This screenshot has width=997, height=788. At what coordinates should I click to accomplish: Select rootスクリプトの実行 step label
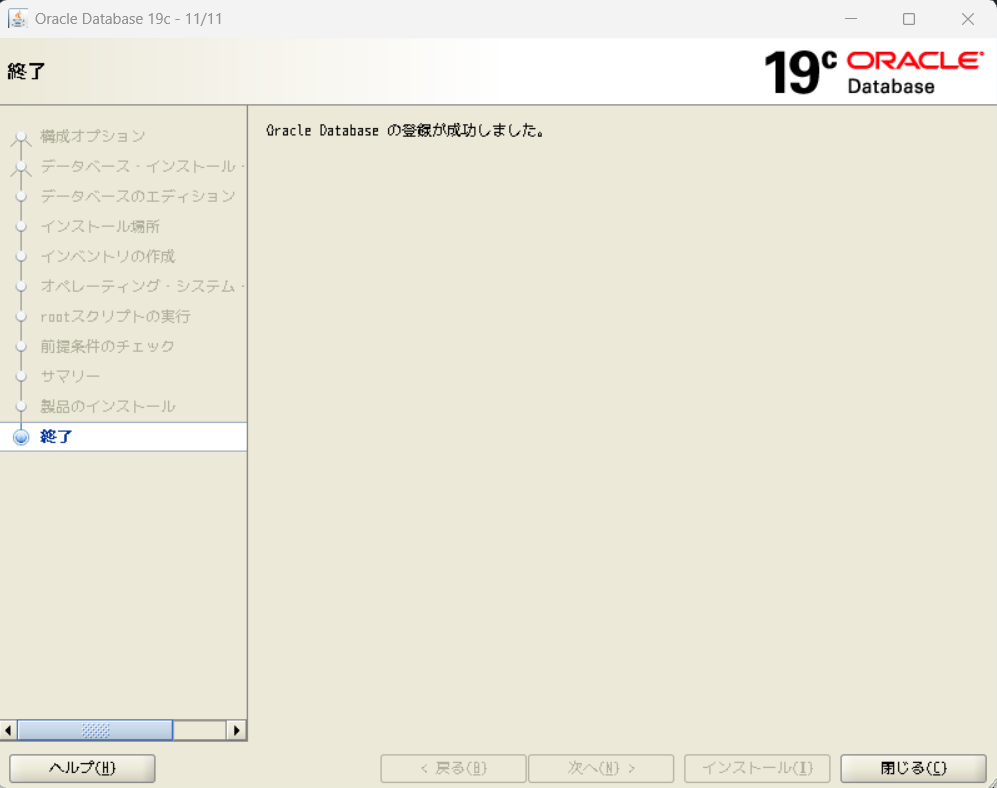(x=115, y=316)
